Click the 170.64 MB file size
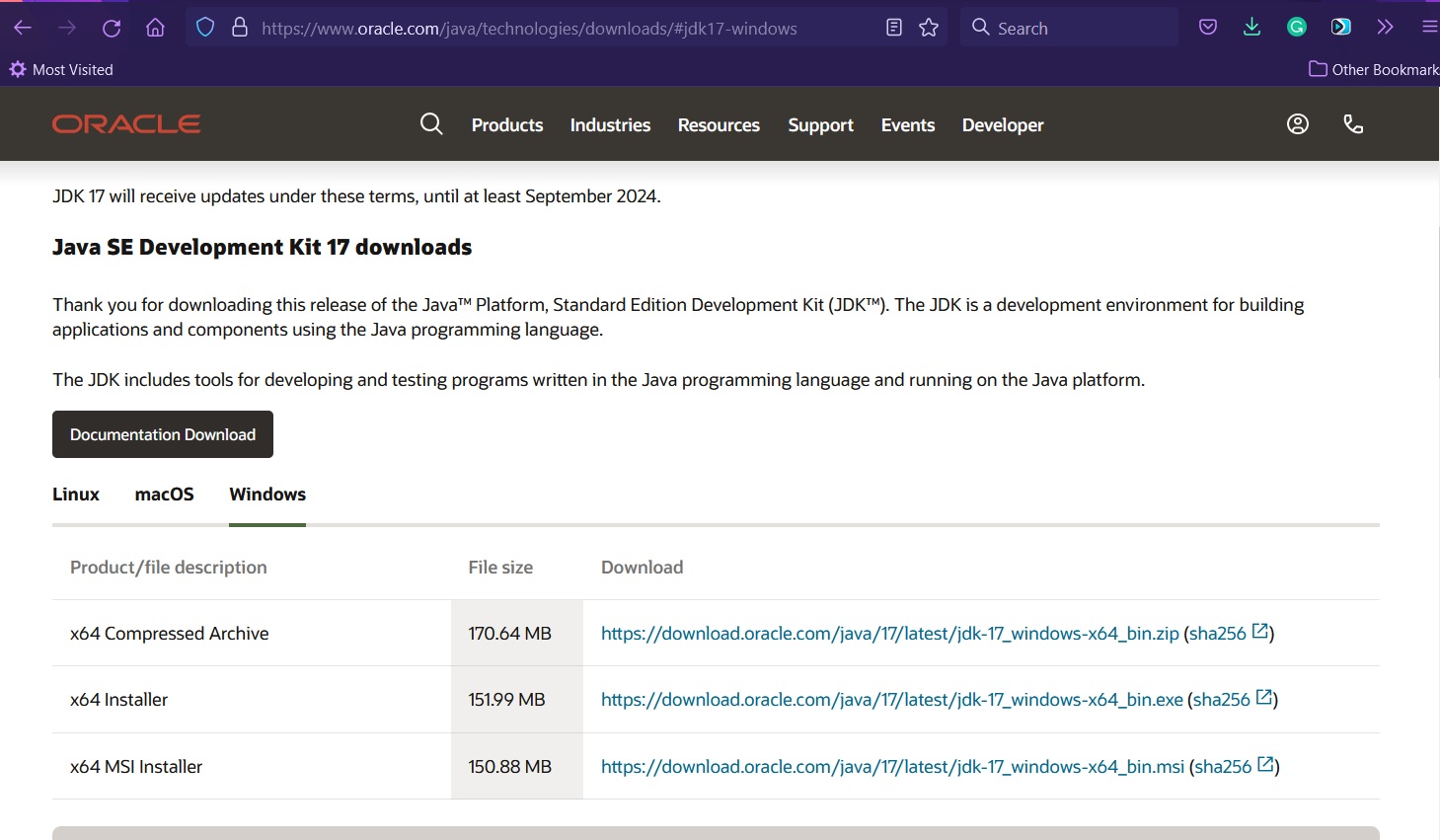 point(509,633)
